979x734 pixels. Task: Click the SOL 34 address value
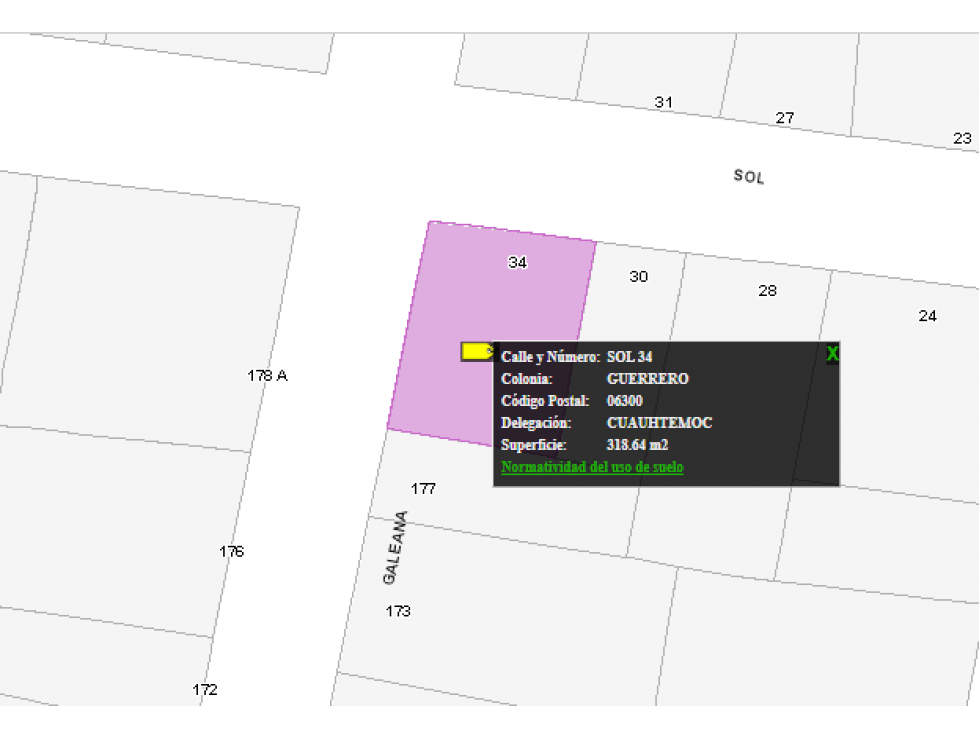tap(629, 357)
